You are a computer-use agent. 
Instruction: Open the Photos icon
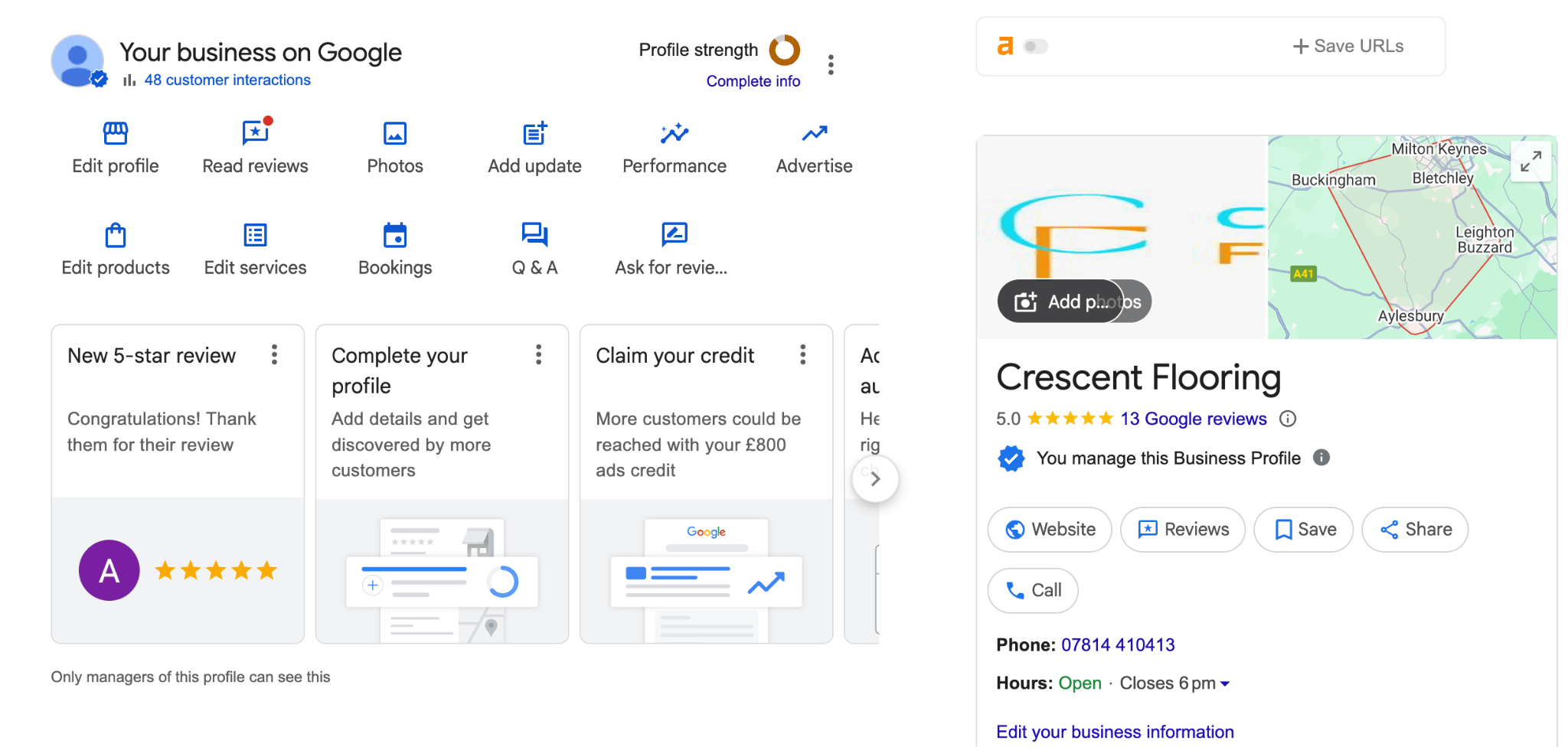[x=395, y=133]
